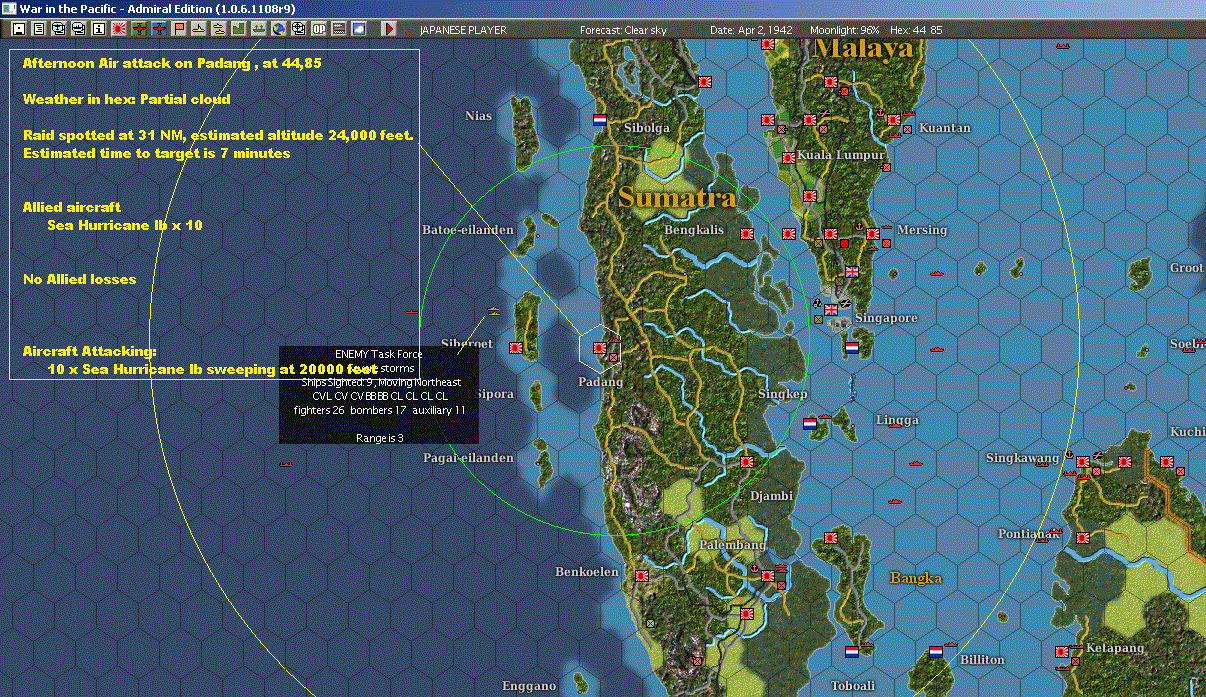Click the double yellow ships toolbar icon
This screenshot has height=697, width=1206.
219,29
